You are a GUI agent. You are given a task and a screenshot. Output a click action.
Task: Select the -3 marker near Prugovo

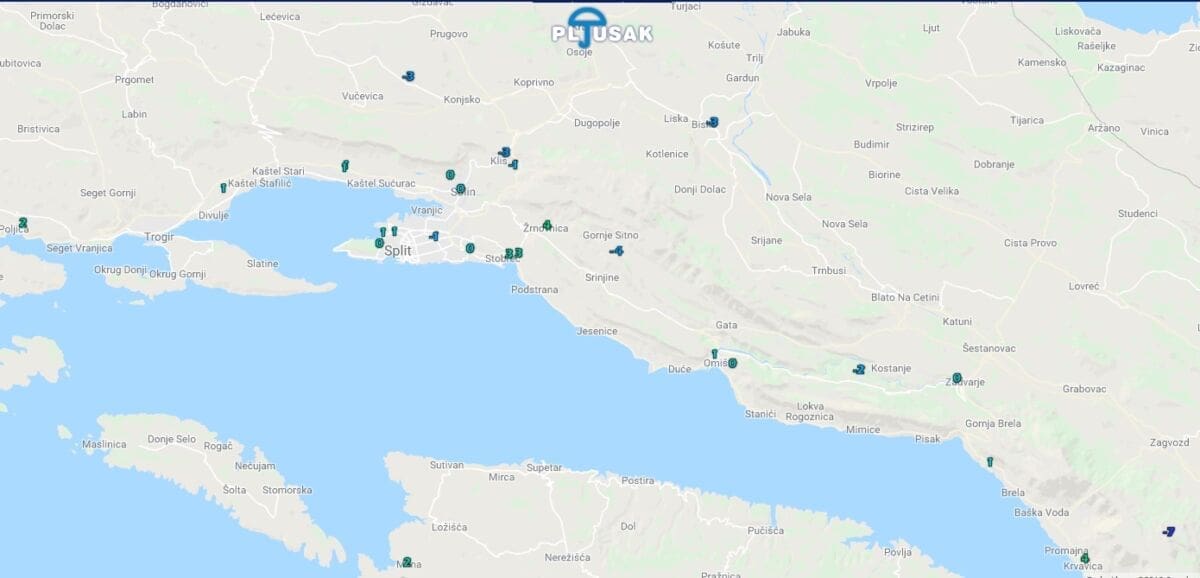pos(408,76)
